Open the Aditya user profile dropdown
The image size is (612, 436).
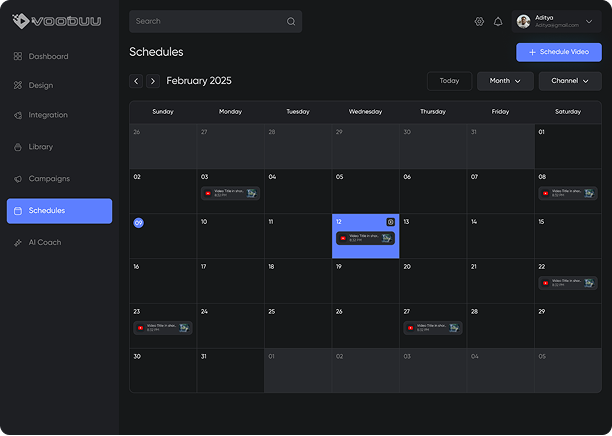556,21
